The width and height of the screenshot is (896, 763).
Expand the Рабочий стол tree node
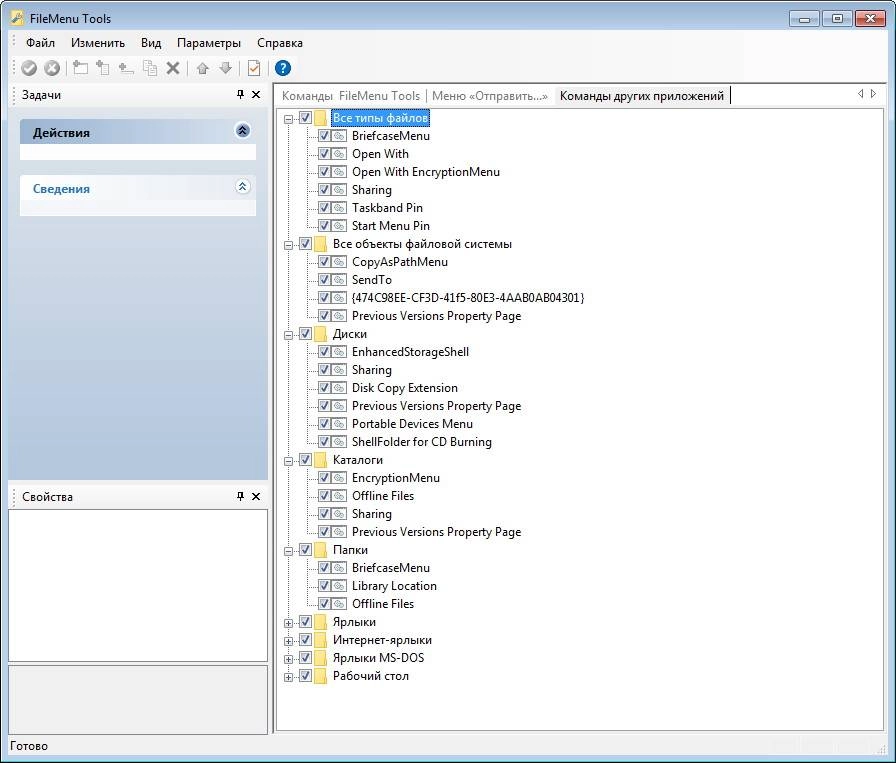(x=289, y=677)
